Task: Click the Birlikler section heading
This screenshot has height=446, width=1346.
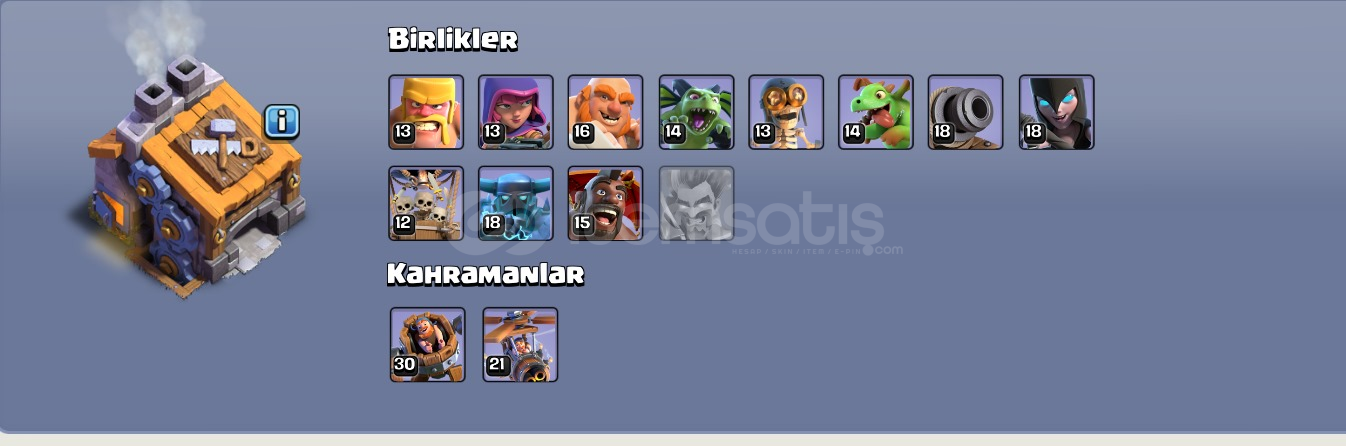Action: click(453, 40)
